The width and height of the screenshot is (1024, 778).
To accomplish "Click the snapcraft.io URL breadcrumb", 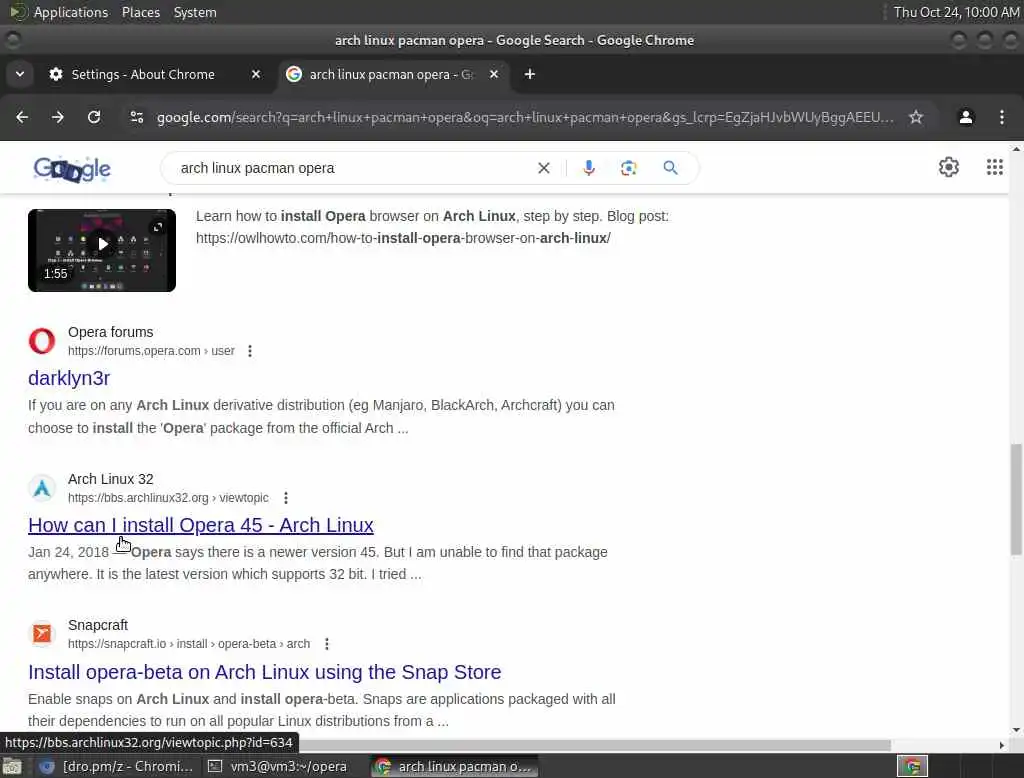I will (x=189, y=644).
